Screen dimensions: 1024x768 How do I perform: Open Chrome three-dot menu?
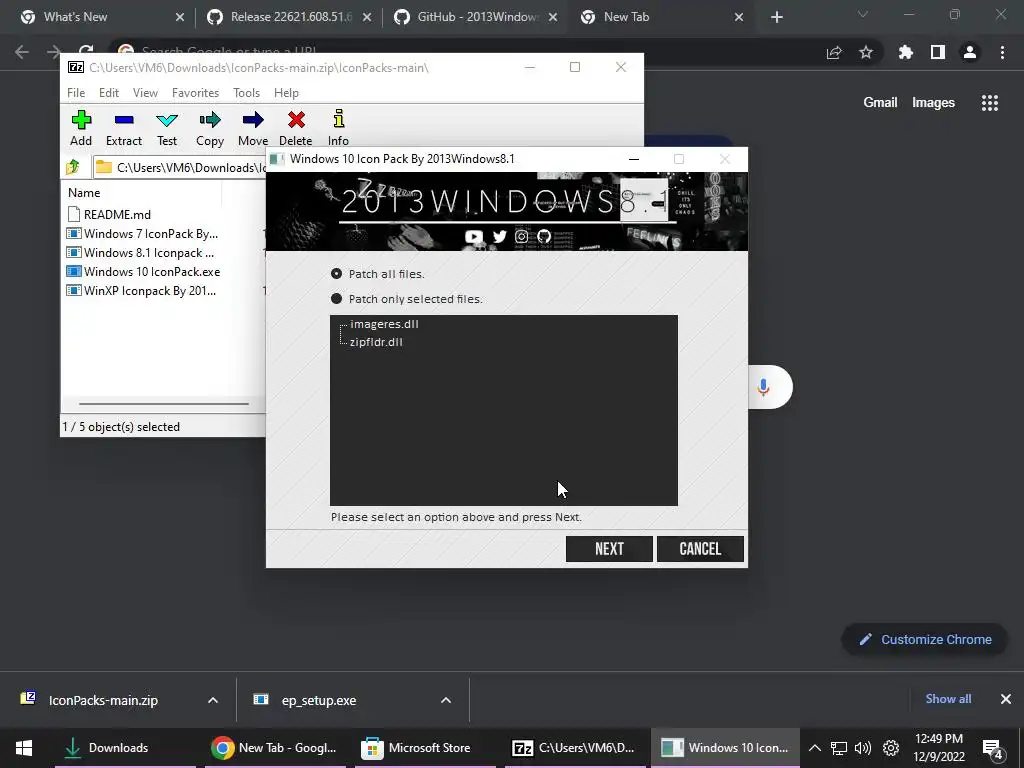(x=1002, y=52)
